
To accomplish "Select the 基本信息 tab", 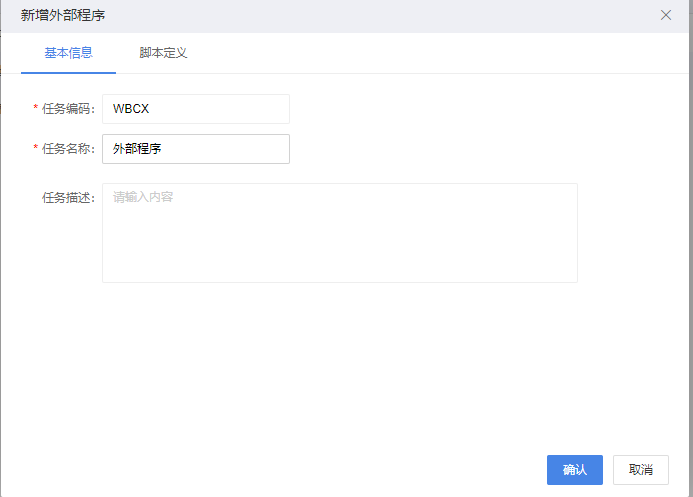I will (69, 53).
